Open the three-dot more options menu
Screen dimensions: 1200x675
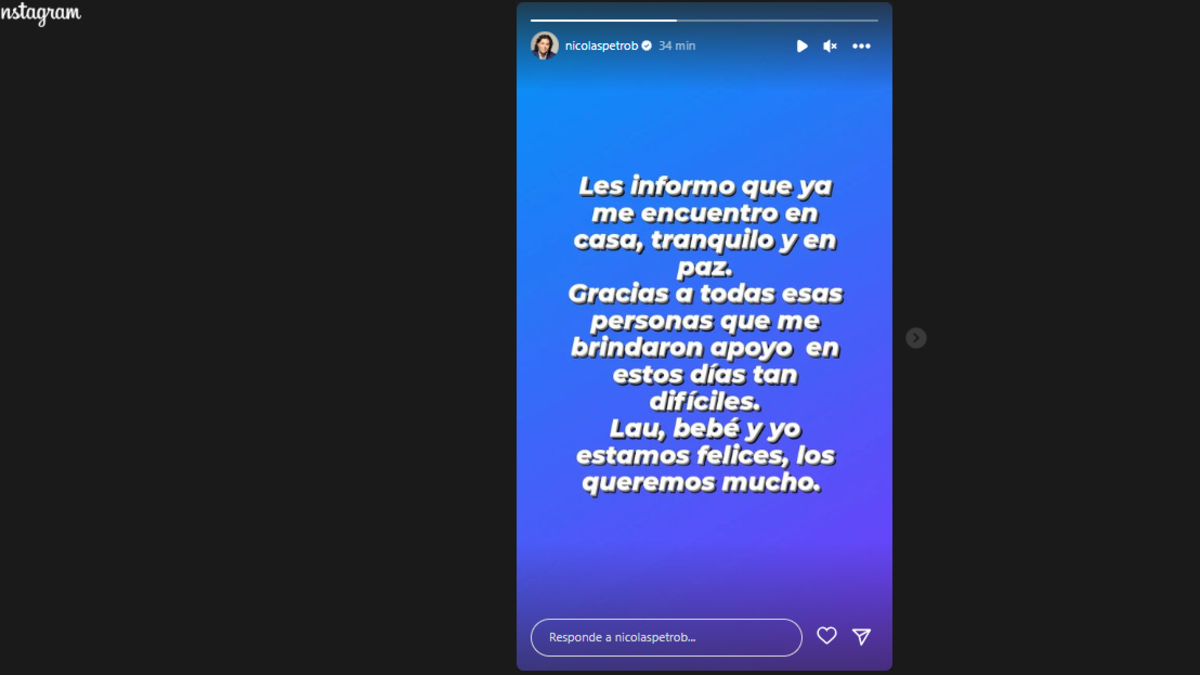pyautogui.click(x=861, y=46)
